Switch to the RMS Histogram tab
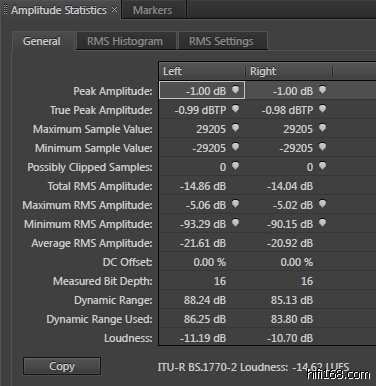Viewport: 376px width, 386px height. 126,41
